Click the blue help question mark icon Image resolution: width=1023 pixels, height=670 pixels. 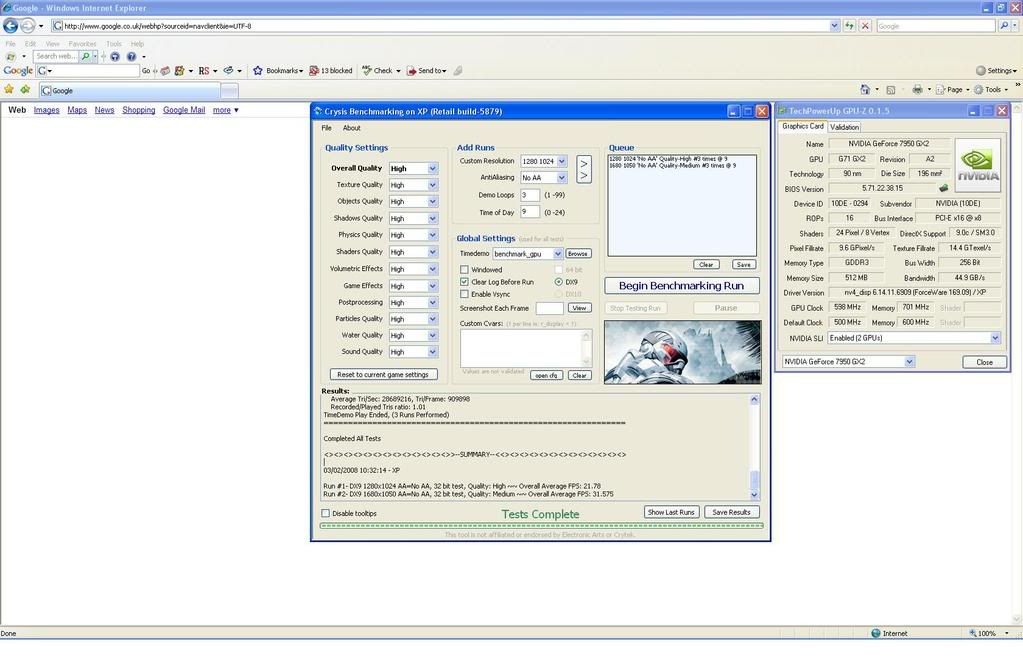pos(131,57)
